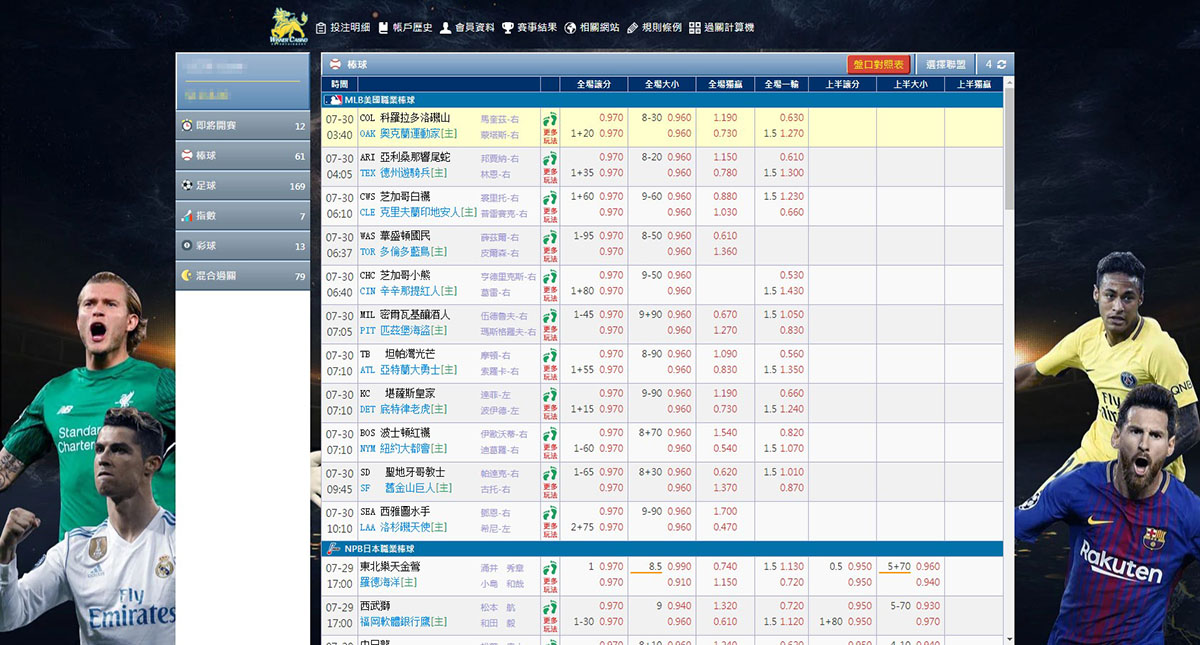1200x645 pixels.
Task: Show 更多玩法 for COL vs OAK game
Action: tap(550, 127)
